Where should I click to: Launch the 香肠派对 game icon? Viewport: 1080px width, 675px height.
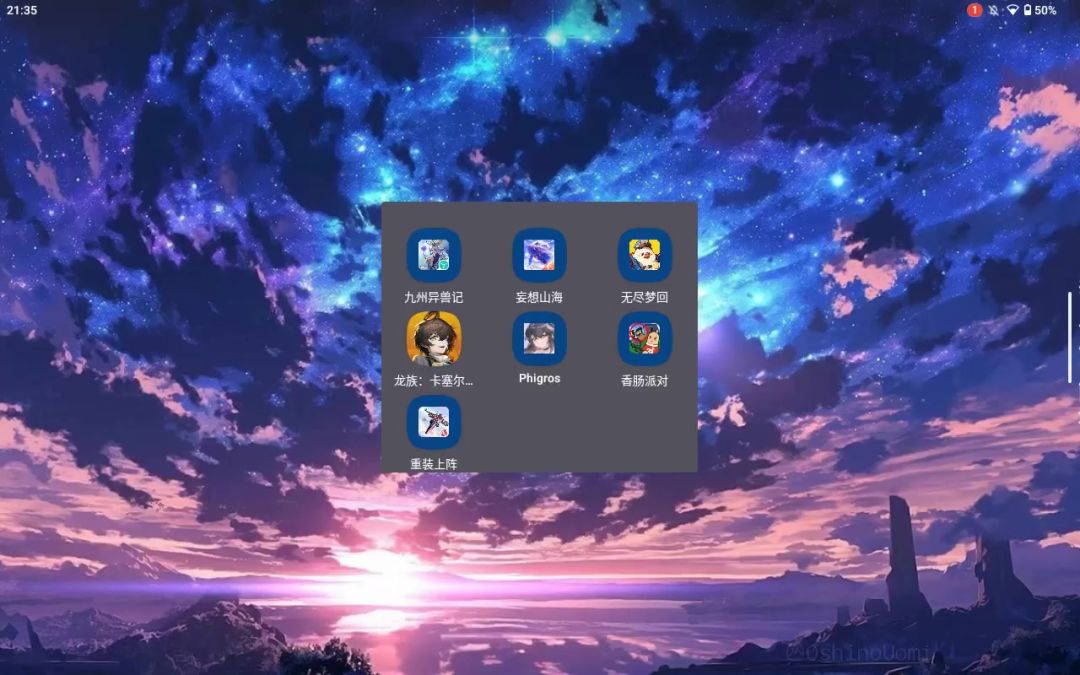tap(644, 339)
